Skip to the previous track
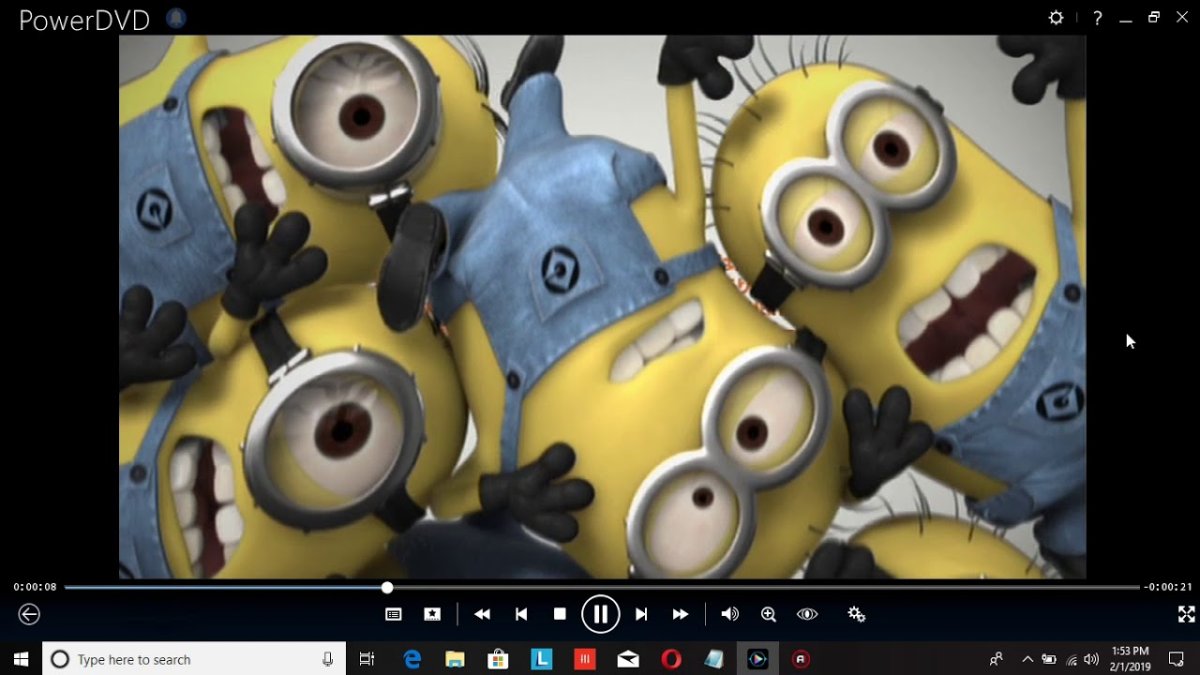The height and width of the screenshot is (675, 1200). point(521,614)
